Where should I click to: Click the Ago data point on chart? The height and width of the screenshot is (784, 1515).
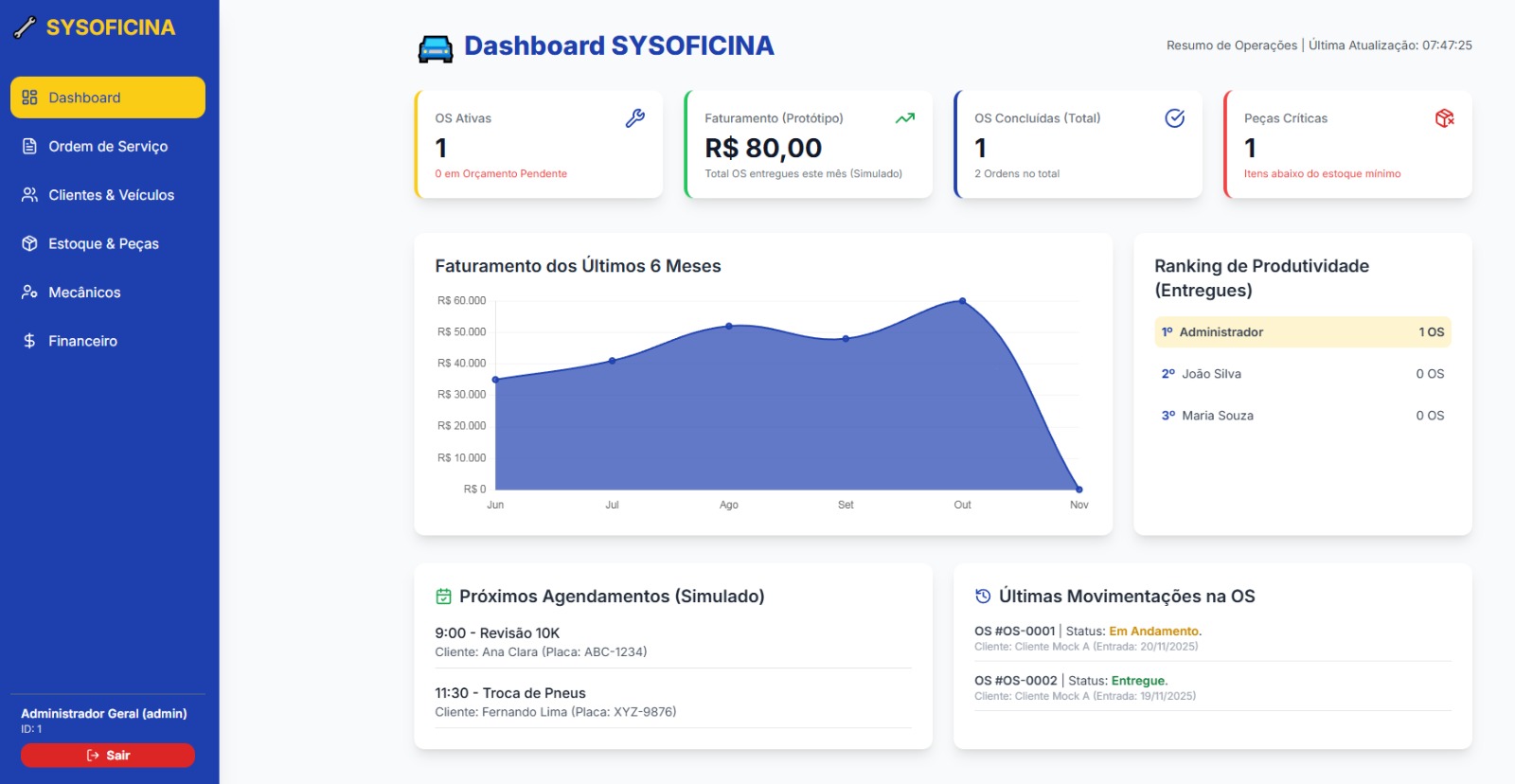[x=729, y=326]
